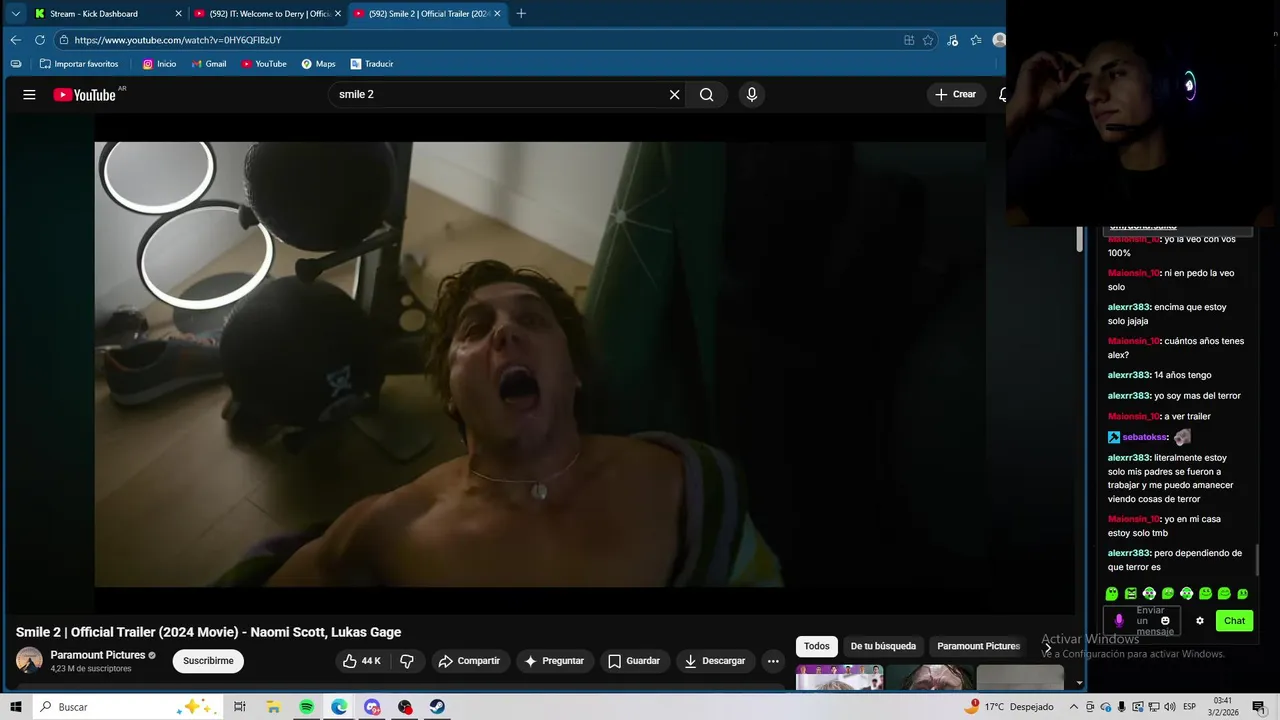
Task: Click the Descargar download button
Action: coord(715,661)
